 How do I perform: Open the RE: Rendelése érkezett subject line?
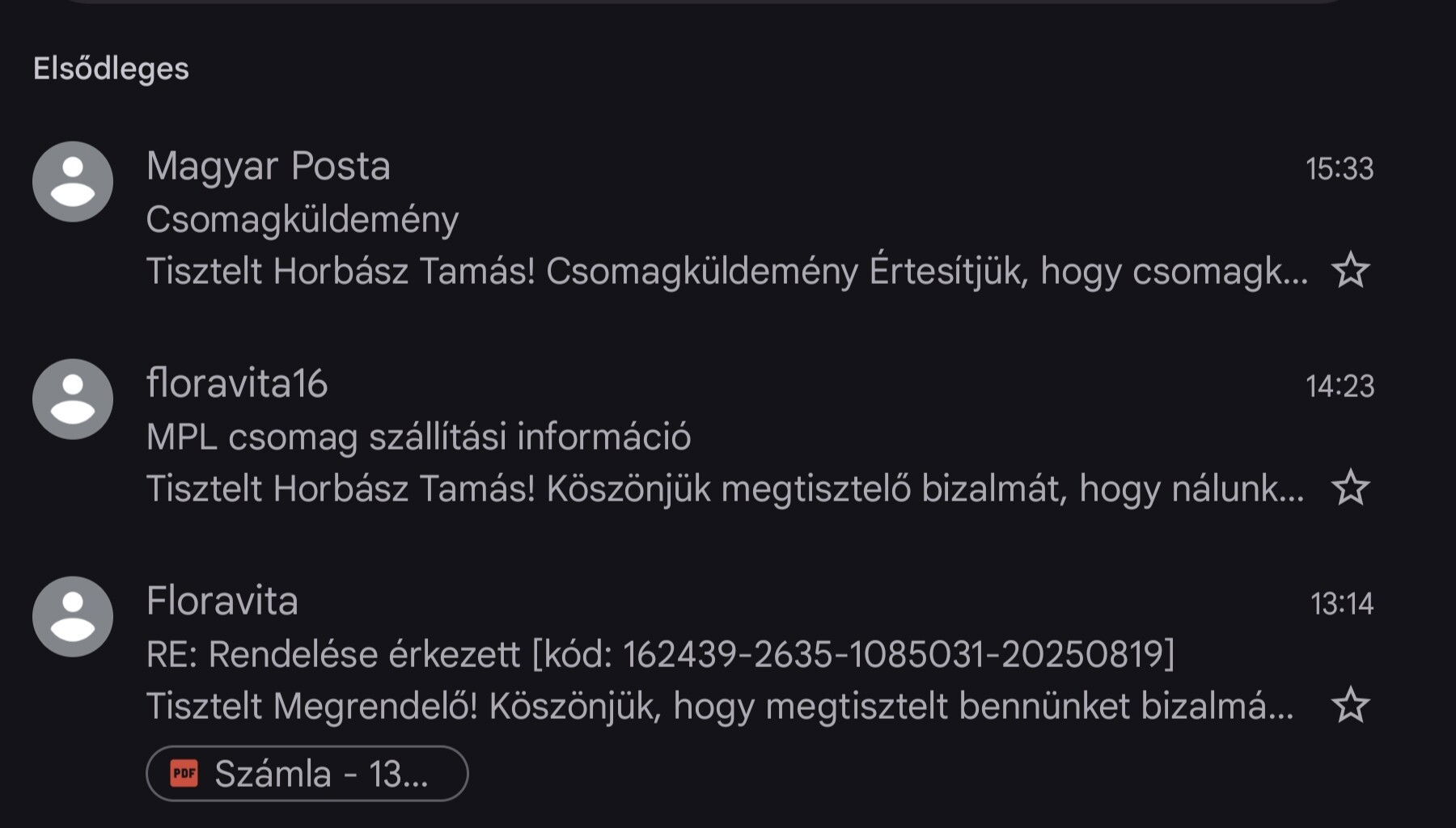click(x=659, y=654)
